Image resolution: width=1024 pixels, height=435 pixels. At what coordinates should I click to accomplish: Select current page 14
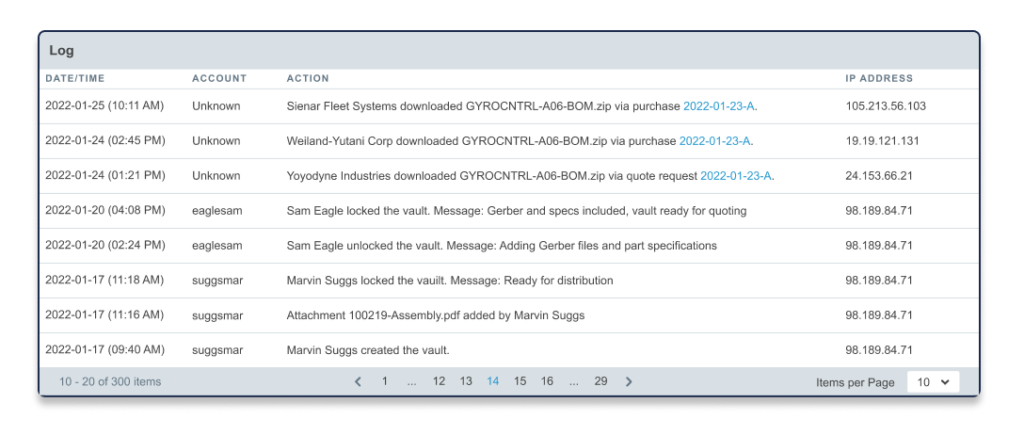click(493, 381)
